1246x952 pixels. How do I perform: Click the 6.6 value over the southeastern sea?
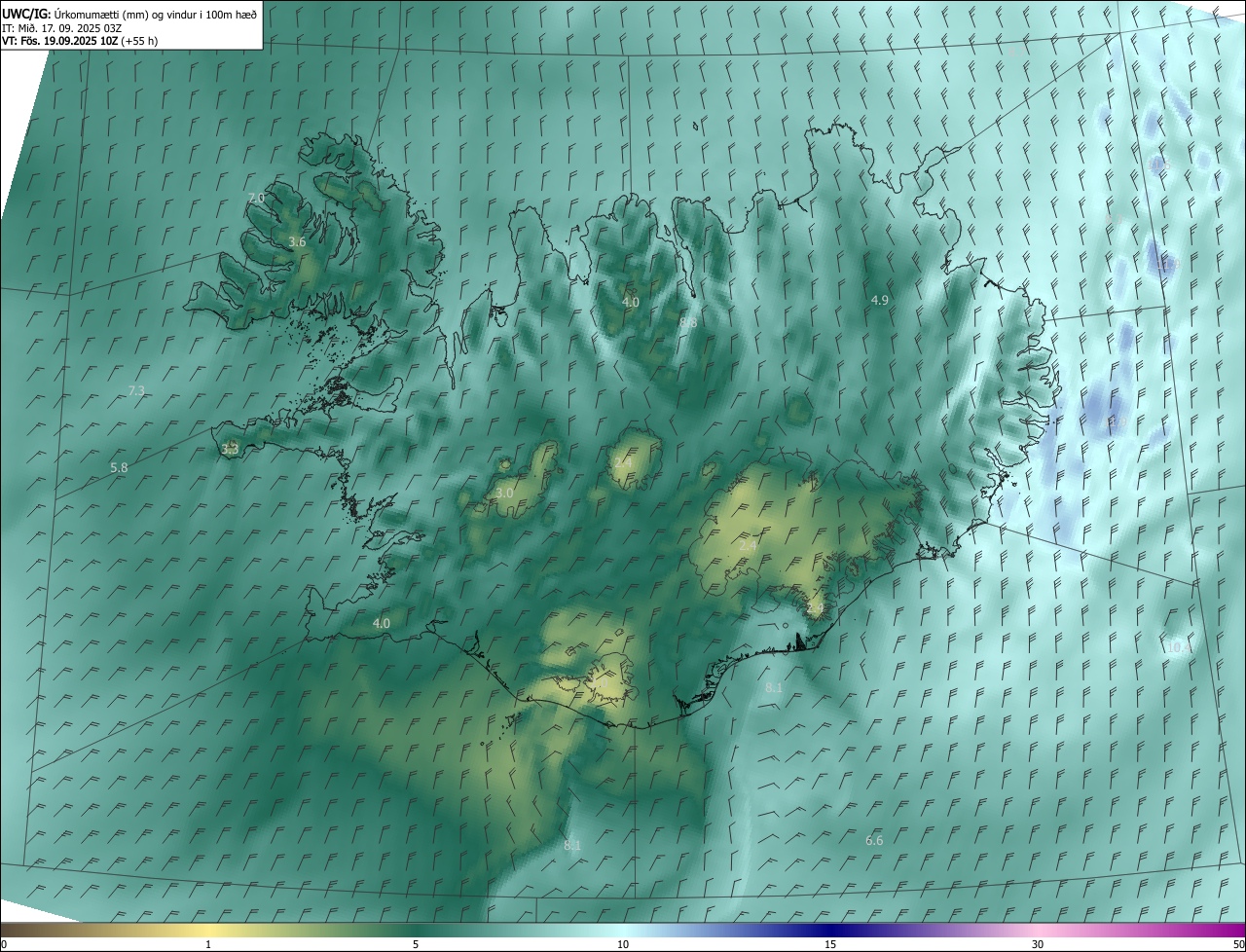click(874, 840)
